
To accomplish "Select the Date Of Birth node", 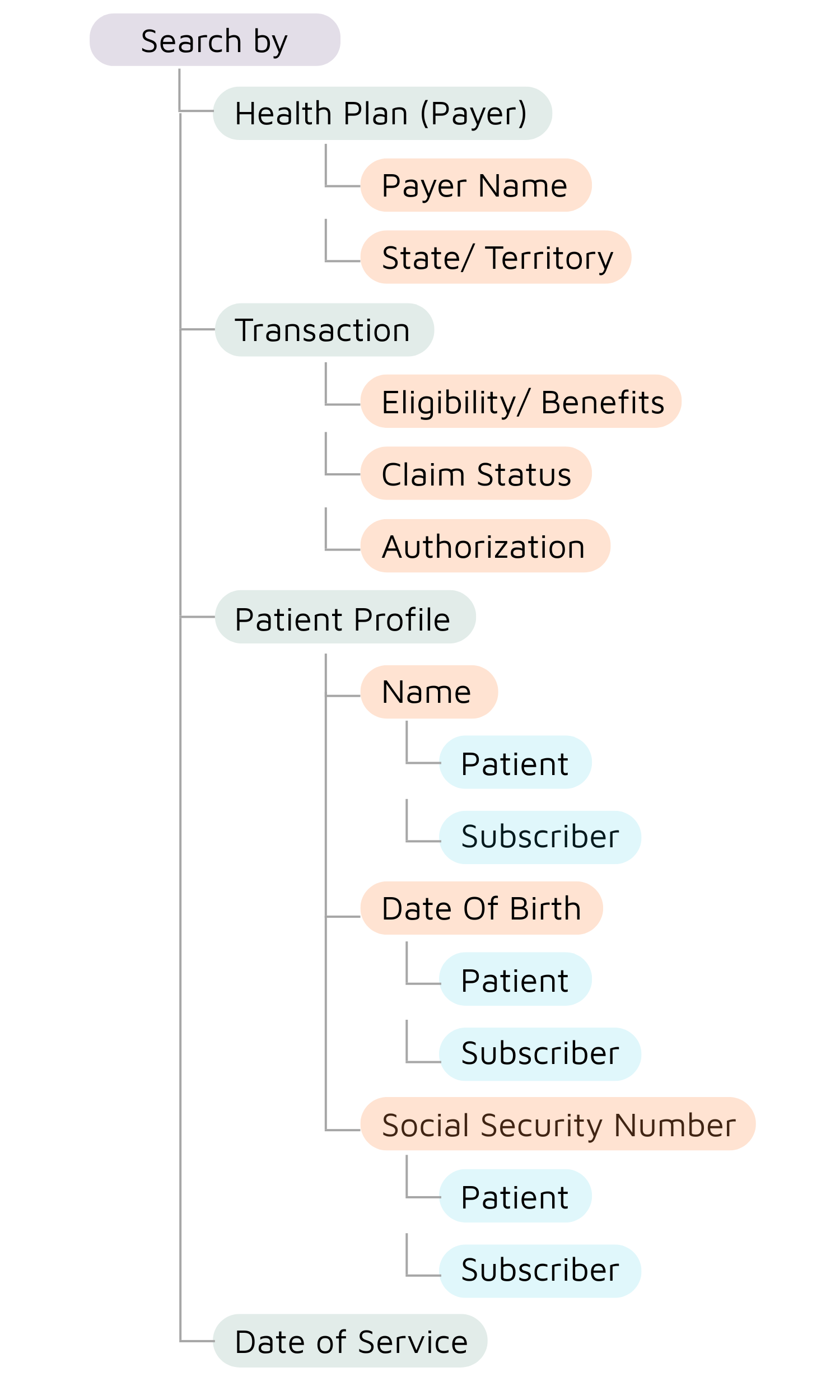I will (481, 908).
